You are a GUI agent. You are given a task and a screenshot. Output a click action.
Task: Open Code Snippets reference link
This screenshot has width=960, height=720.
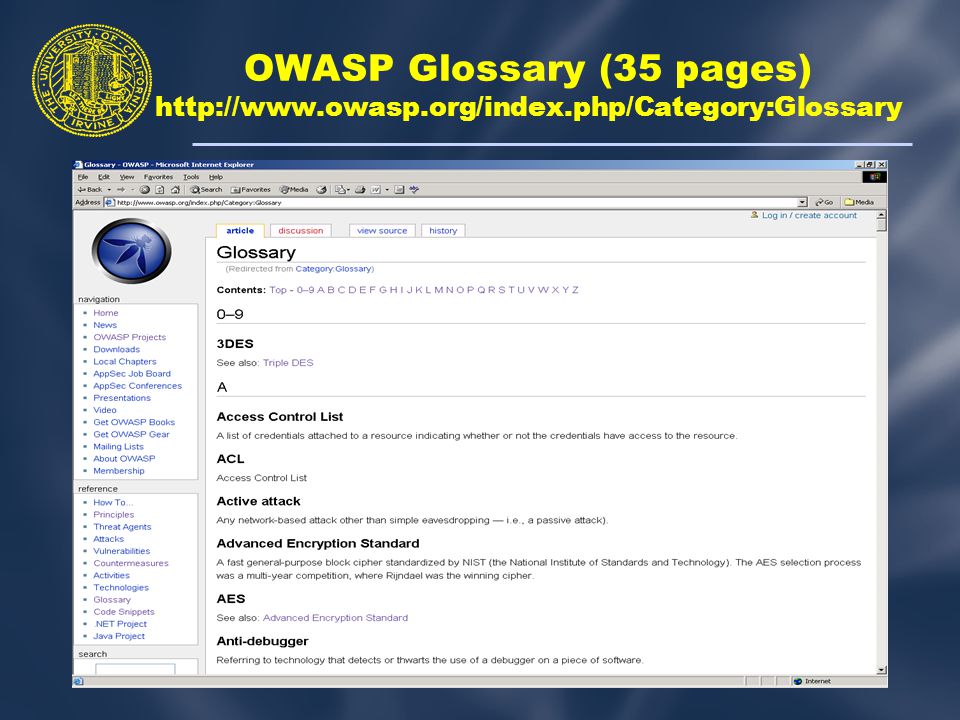[124, 612]
